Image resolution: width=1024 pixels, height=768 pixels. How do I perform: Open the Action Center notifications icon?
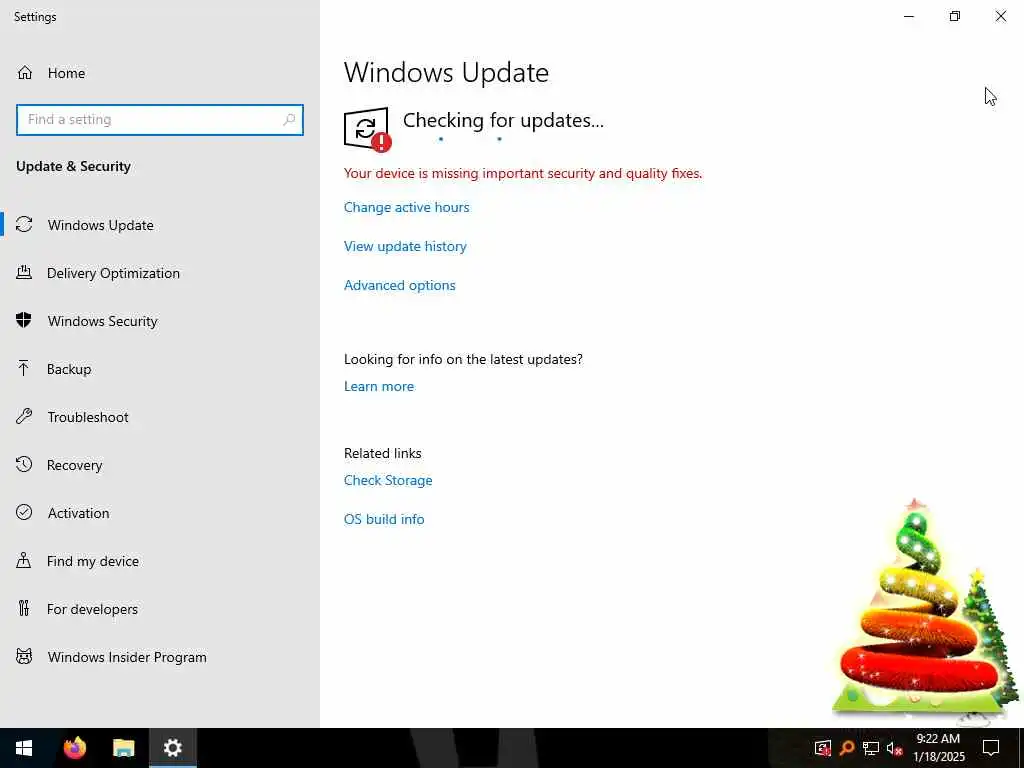(x=991, y=748)
